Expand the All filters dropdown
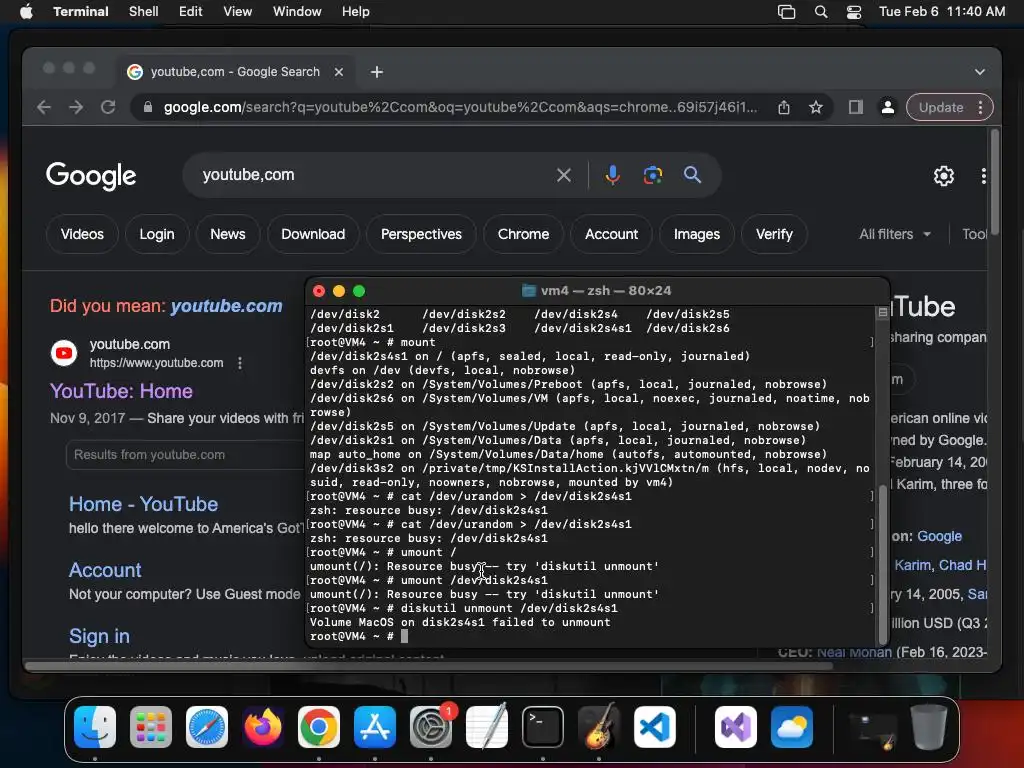Image resolution: width=1024 pixels, height=768 pixels. pyautogui.click(x=895, y=234)
